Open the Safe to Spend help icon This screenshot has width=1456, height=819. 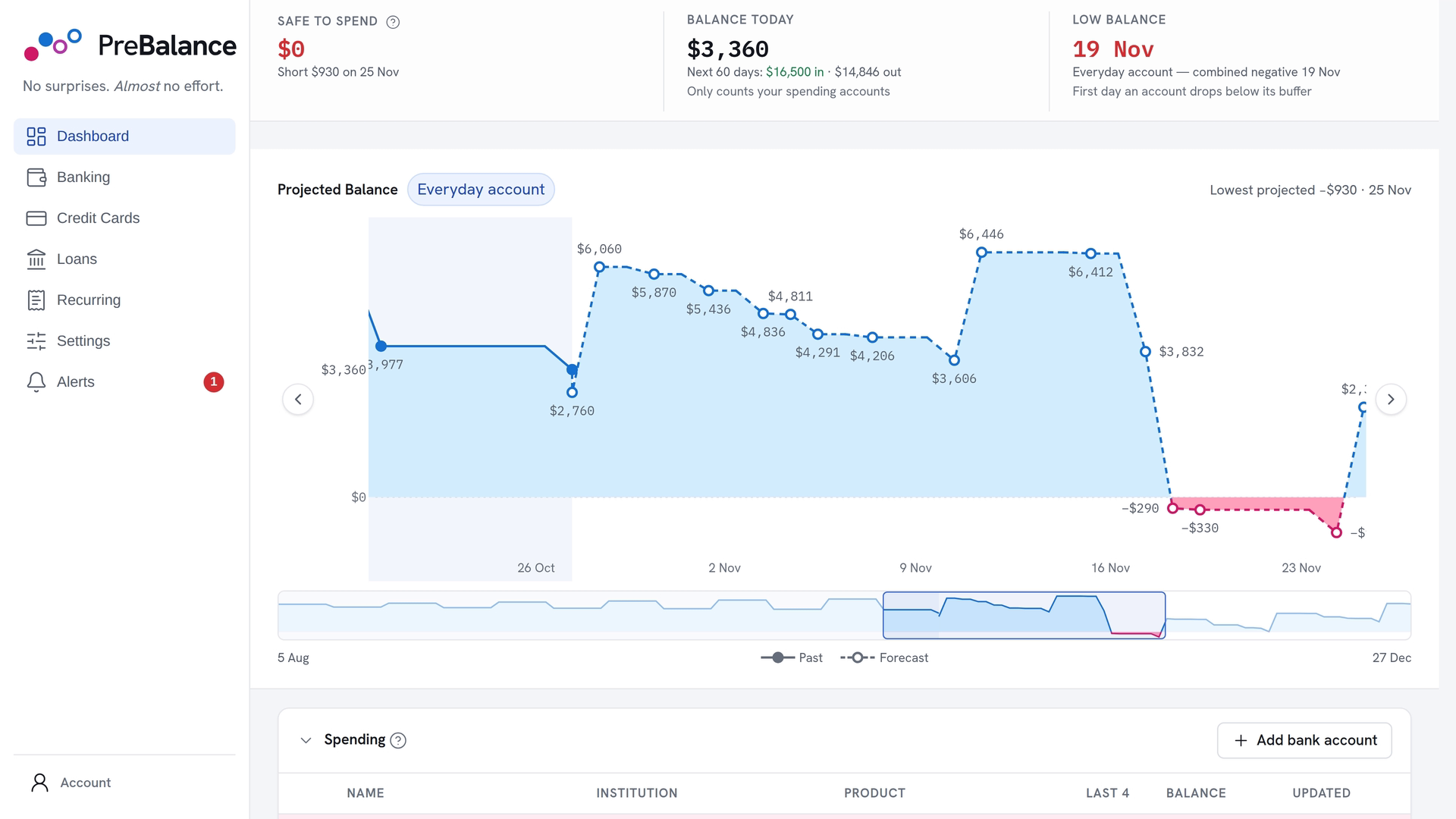tap(393, 22)
